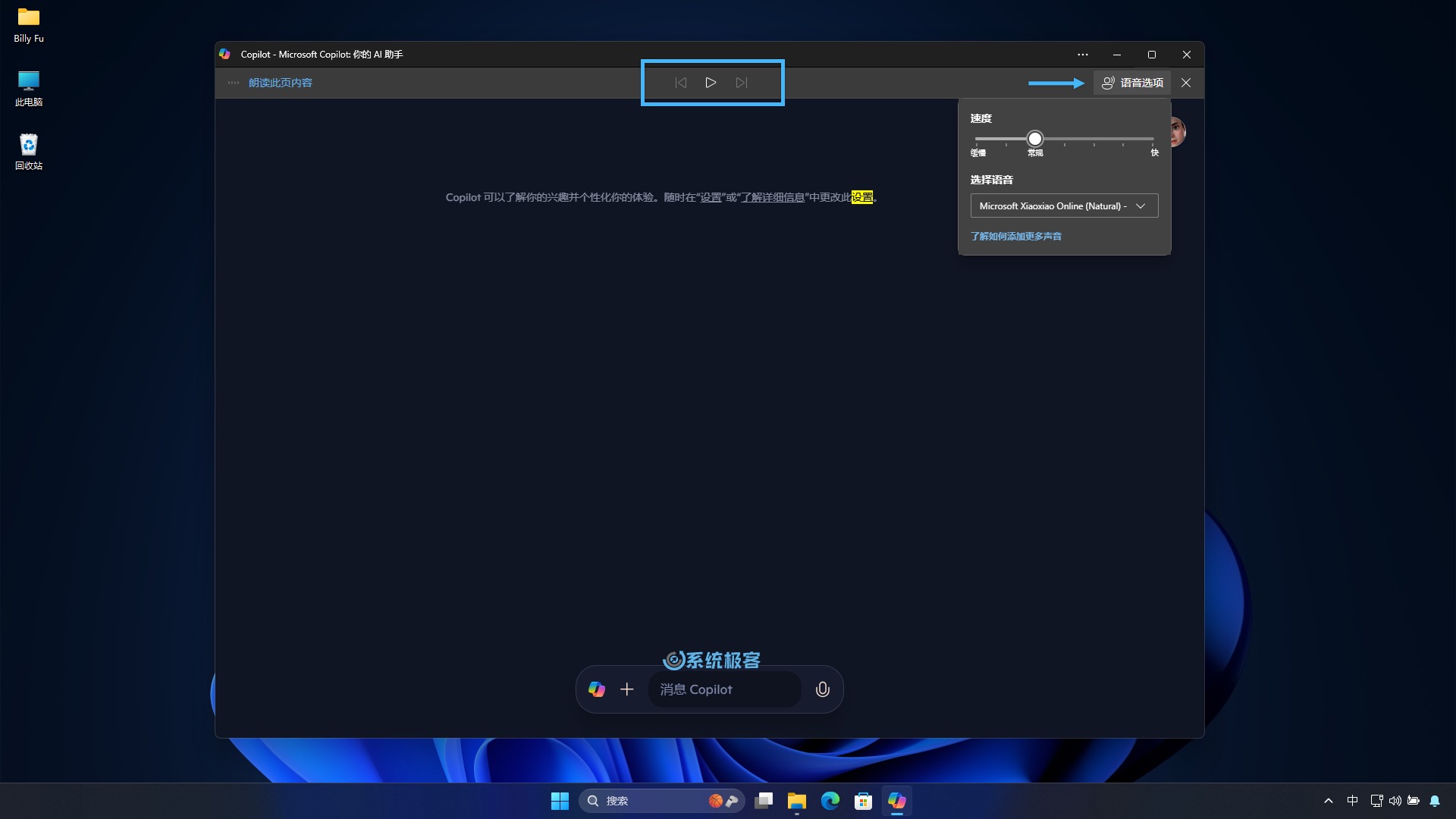Select the 回收站 recycle bin icon
1456x819 pixels.
pyautogui.click(x=29, y=152)
